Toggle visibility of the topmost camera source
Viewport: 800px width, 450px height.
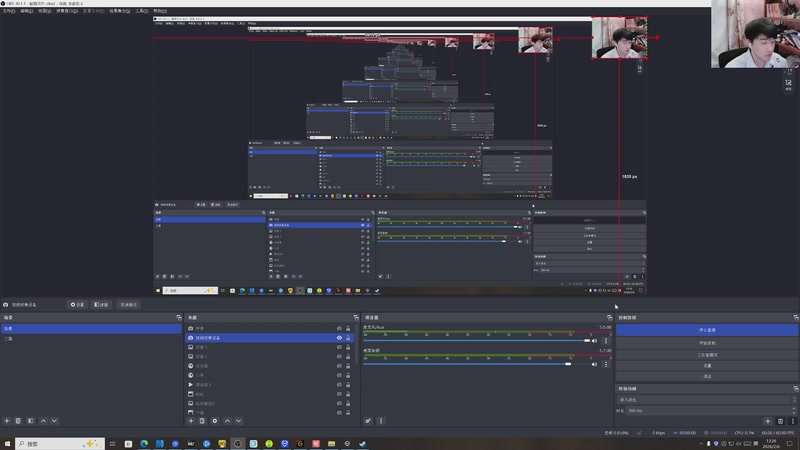point(339,329)
